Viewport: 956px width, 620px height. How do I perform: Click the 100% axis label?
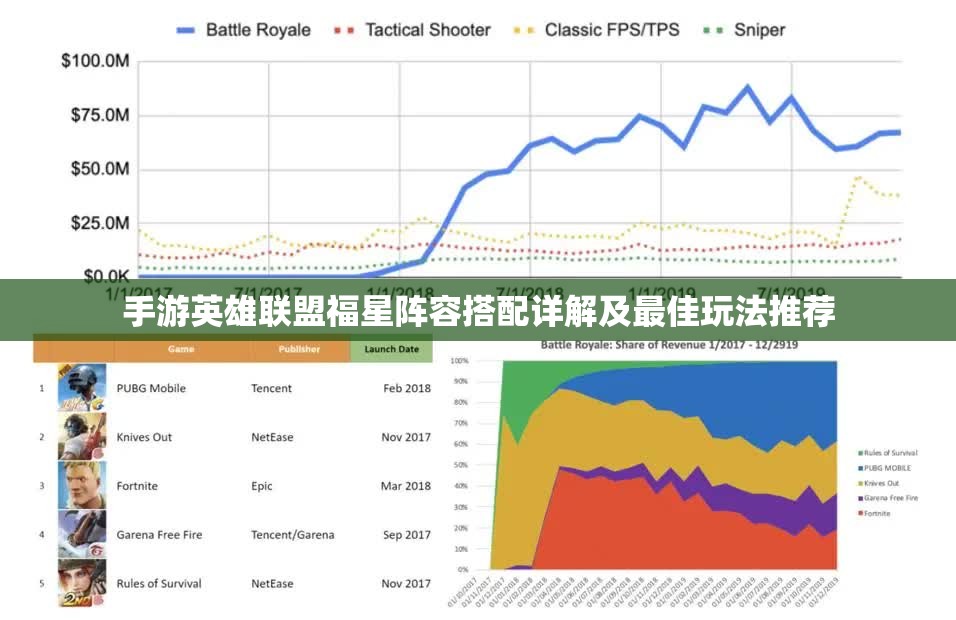point(460,361)
